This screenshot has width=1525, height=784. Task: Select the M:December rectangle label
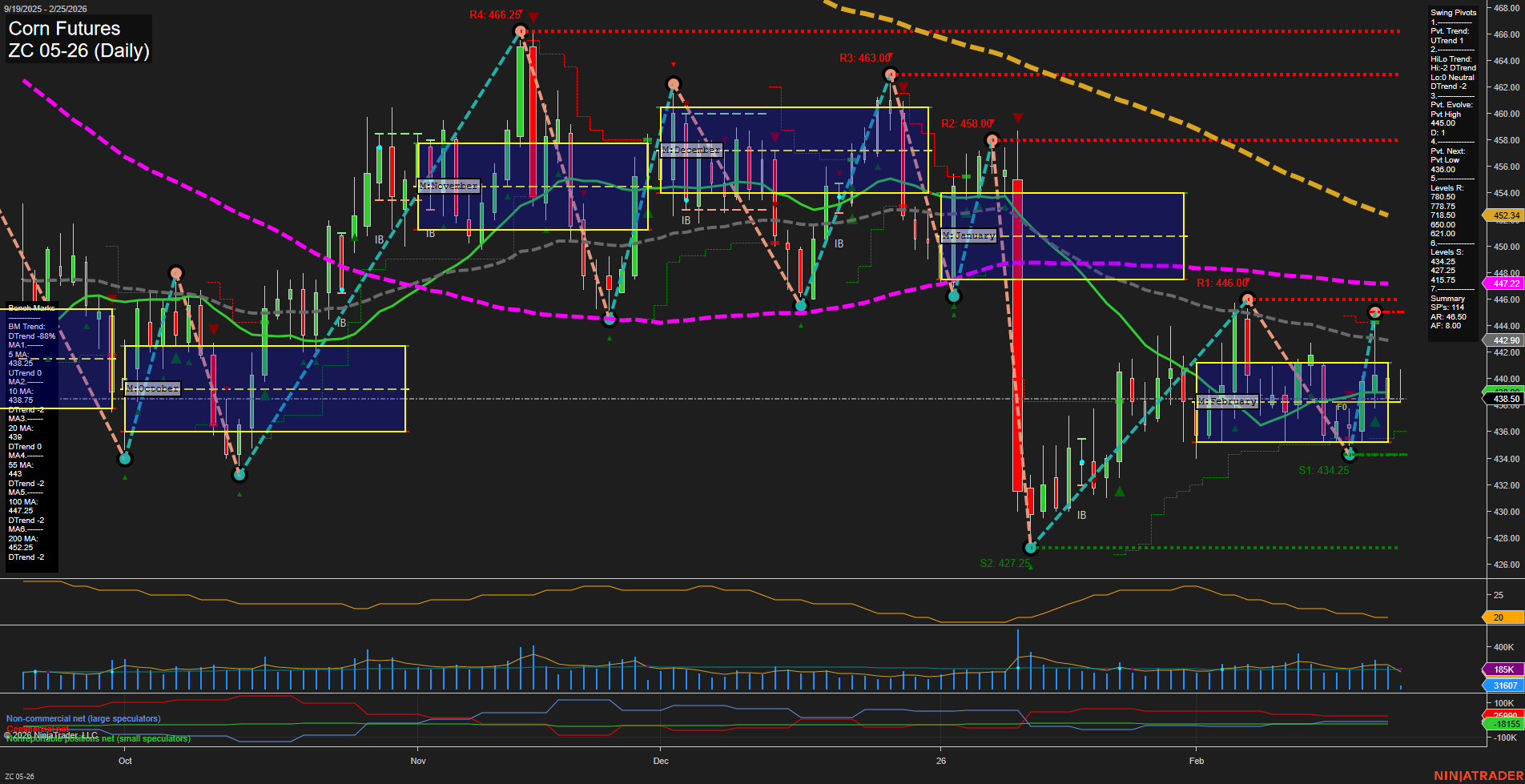point(690,149)
